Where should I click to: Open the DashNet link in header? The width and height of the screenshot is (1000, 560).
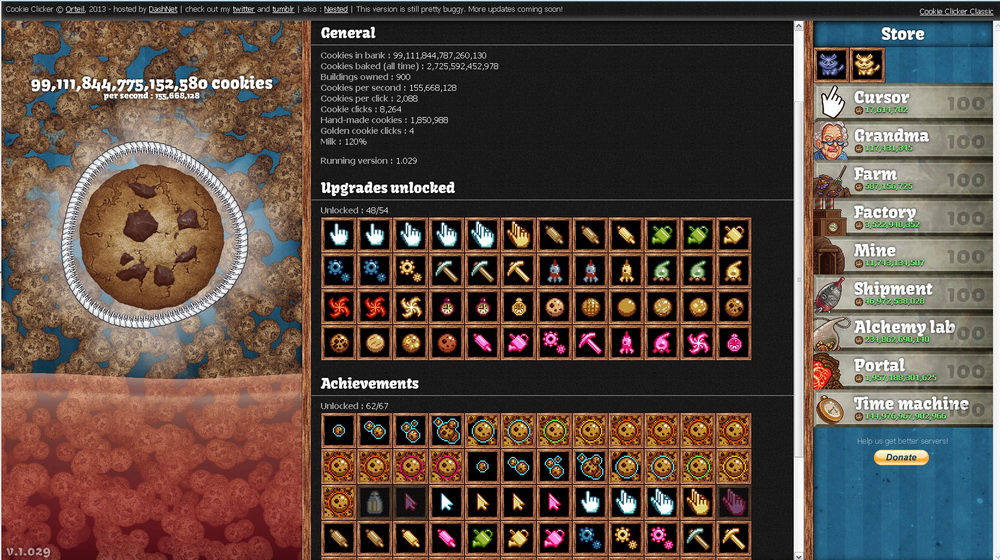click(x=163, y=10)
